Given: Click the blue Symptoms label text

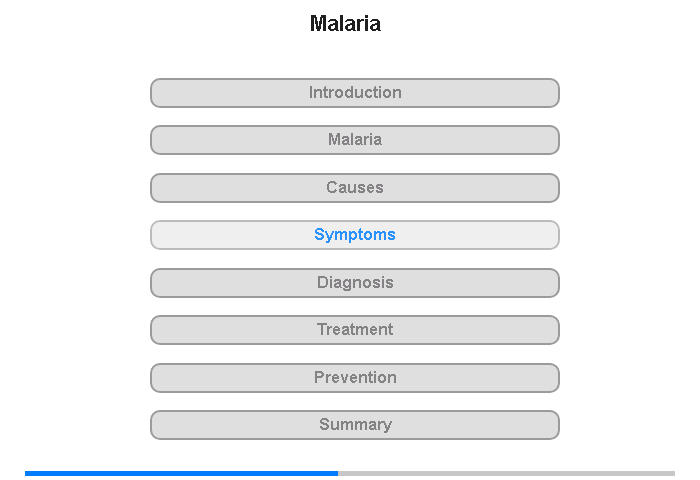Looking at the screenshot, I should tap(355, 234).
